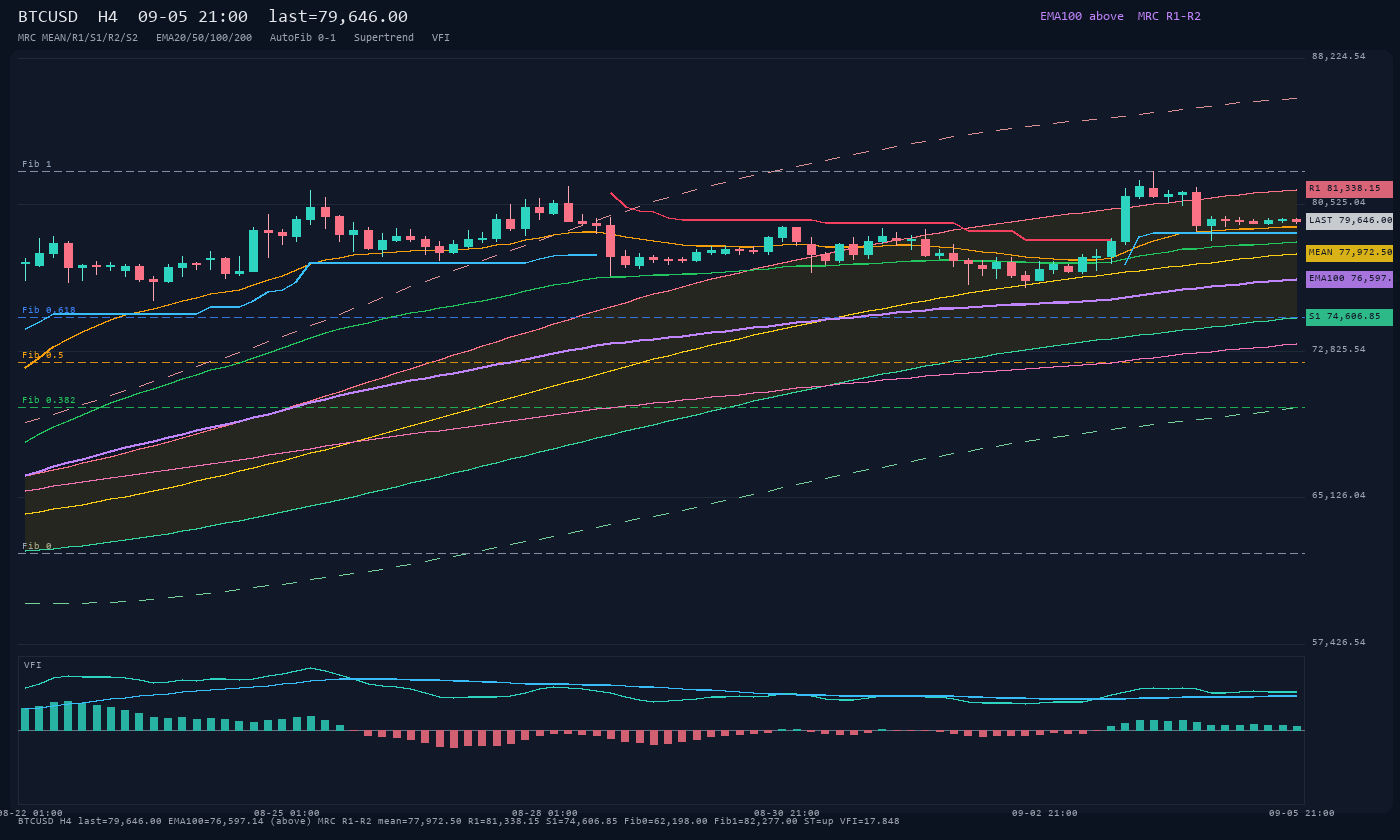
Task: Click the 09-02 21:00 time axis label
Action: (x=1045, y=813)
